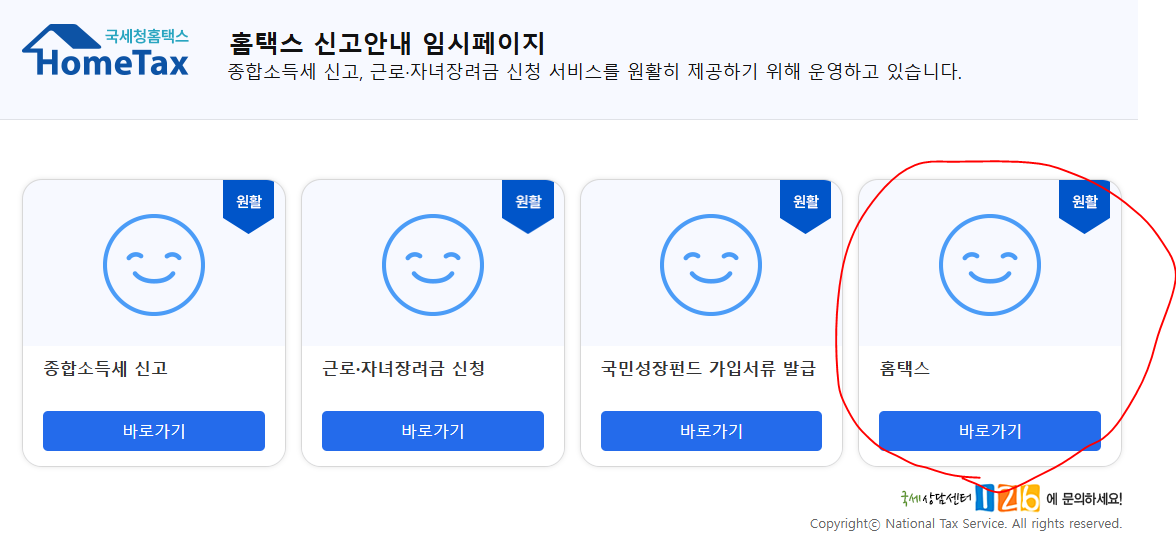Click the 국민성장펀드 가입서류 발급 title text
1176x538 pixels.
coord(708,369)
